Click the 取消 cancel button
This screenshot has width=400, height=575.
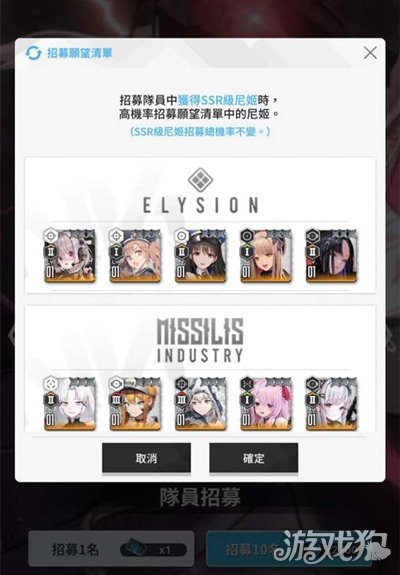tap(146, 458)
